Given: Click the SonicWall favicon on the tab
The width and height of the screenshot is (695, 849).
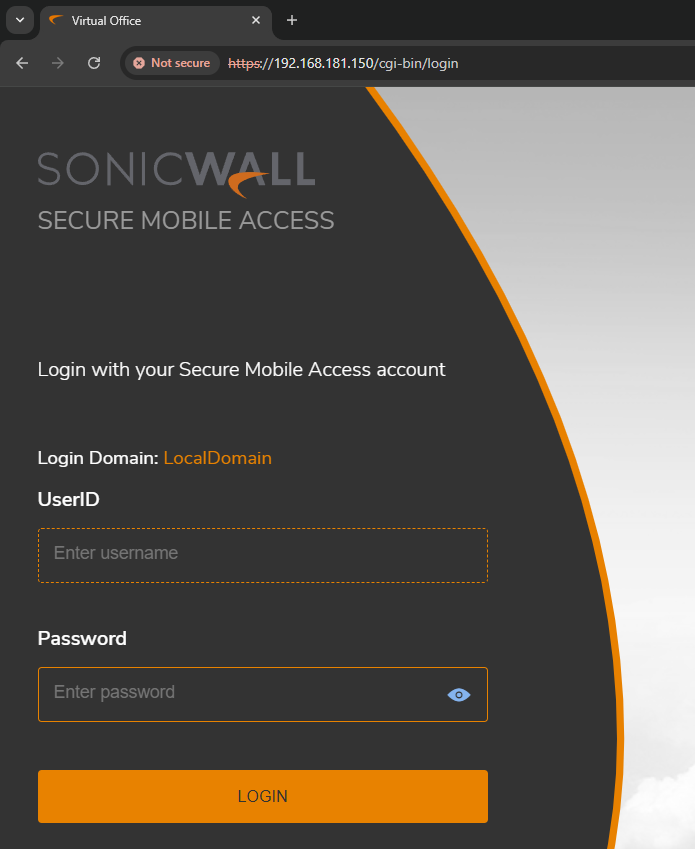Looking at the screenshot, I should (x=56, y=20).
